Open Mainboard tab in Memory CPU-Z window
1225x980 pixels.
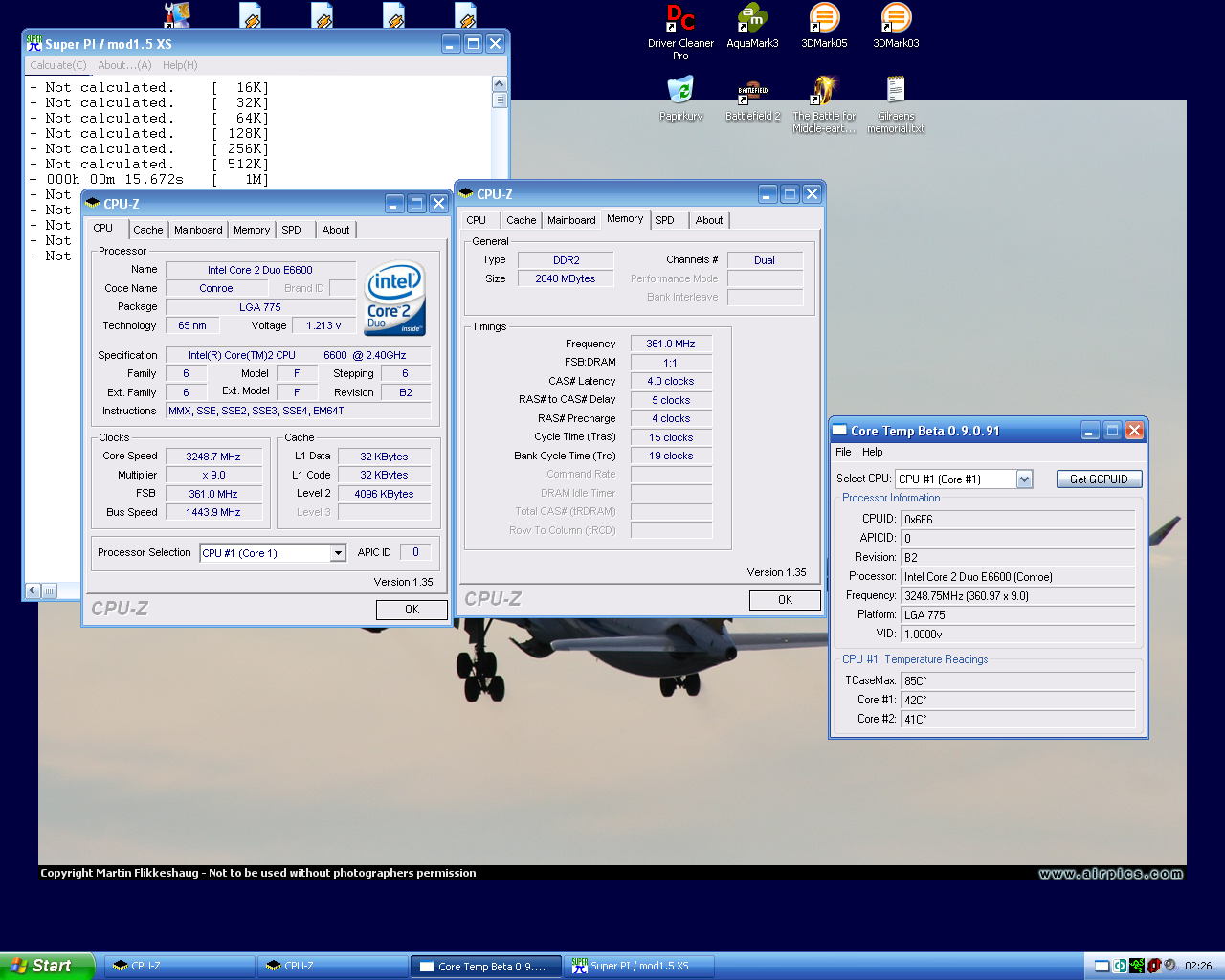[x=571, y=220]
